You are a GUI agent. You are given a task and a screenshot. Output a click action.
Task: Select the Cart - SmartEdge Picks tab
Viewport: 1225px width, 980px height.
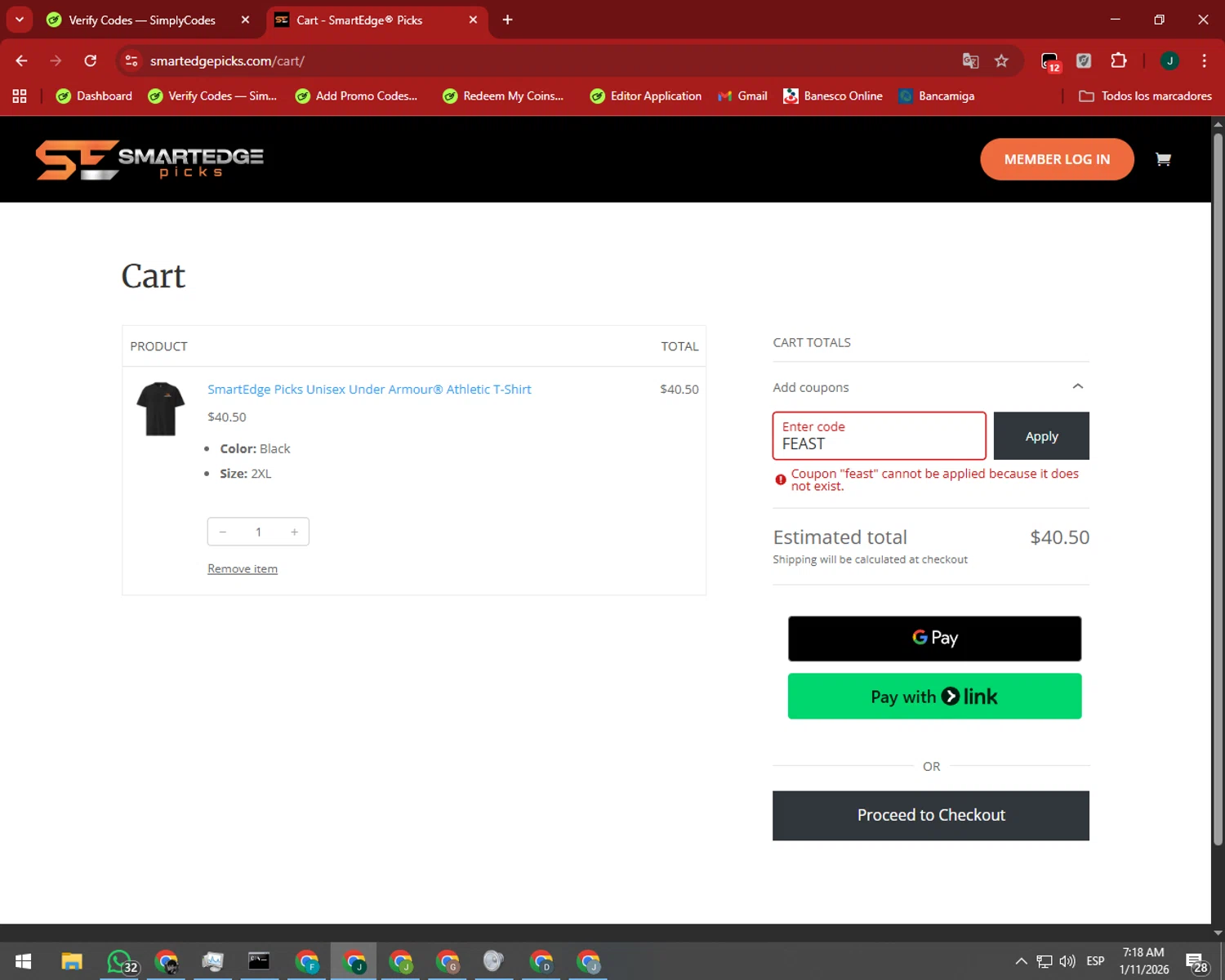pos(359,20)
